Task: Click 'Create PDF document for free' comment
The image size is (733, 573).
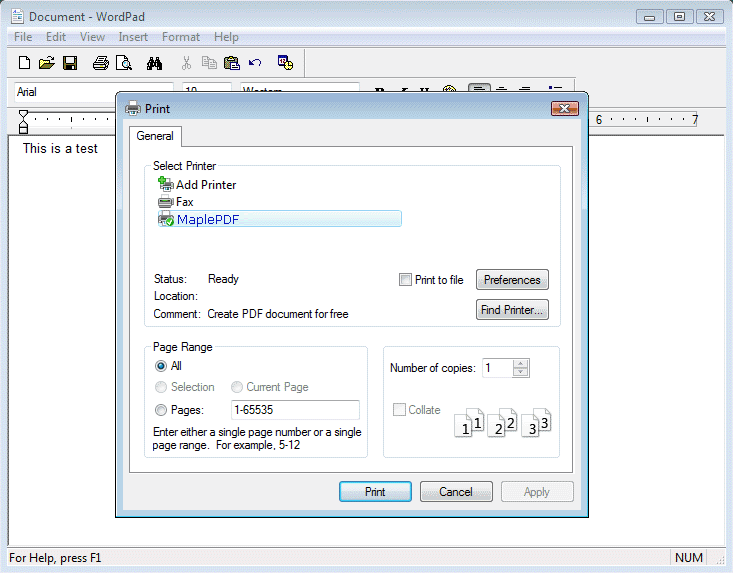Action: (278, 314)
